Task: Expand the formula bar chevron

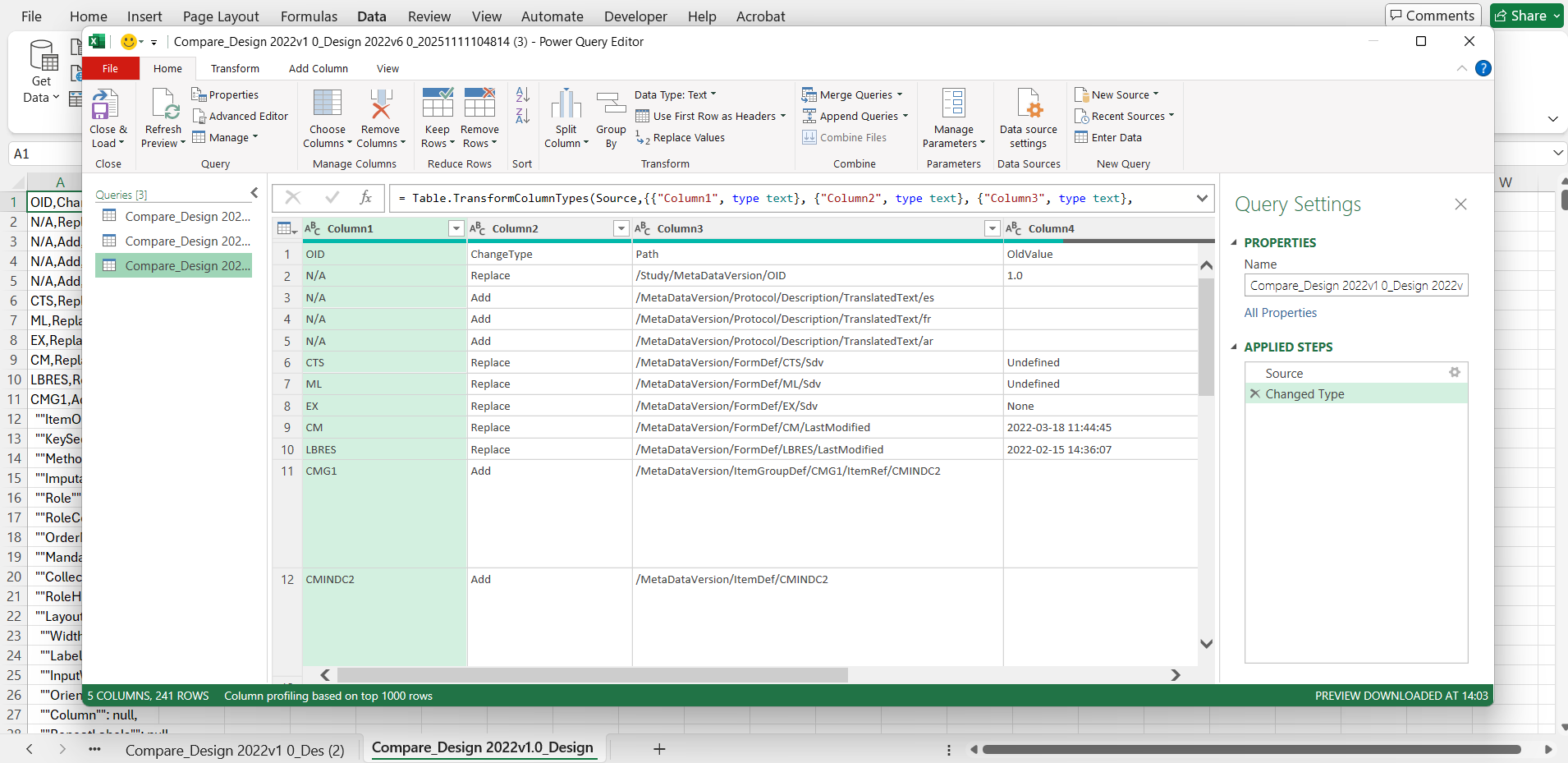Action: coord(1202,199)
